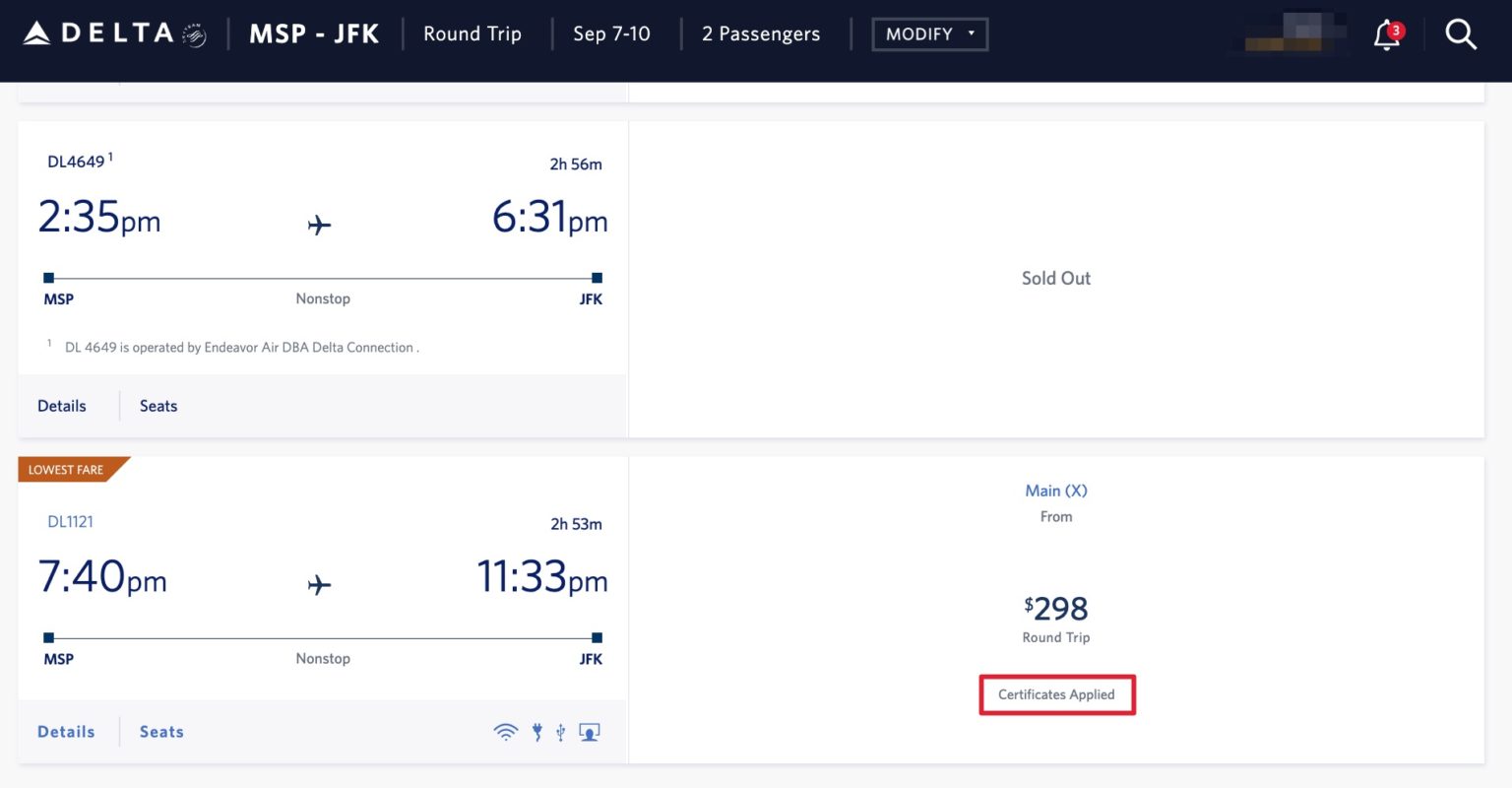Switch to the Seats tab for DL4649

[157, 405]
